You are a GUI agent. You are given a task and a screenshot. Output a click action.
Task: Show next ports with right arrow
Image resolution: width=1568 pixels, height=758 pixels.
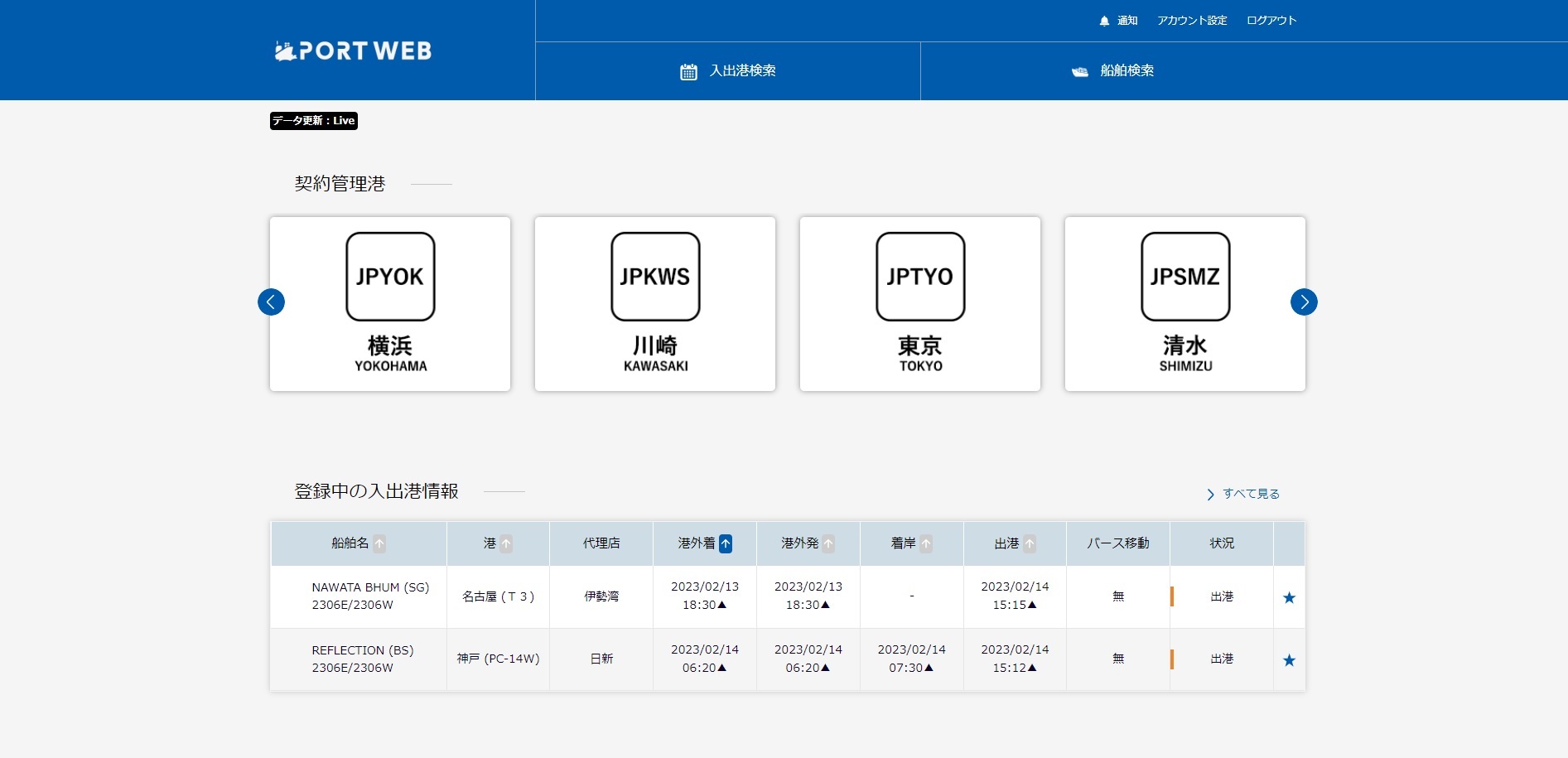coord(1304,302)
